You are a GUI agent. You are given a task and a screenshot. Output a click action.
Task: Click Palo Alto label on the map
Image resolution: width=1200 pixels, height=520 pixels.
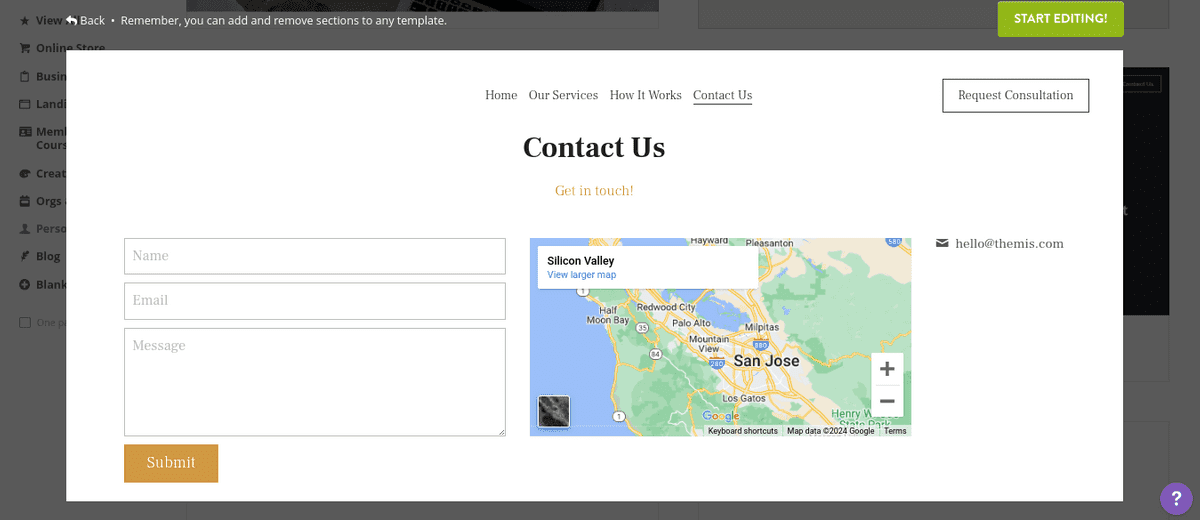(x=691, y=324)
